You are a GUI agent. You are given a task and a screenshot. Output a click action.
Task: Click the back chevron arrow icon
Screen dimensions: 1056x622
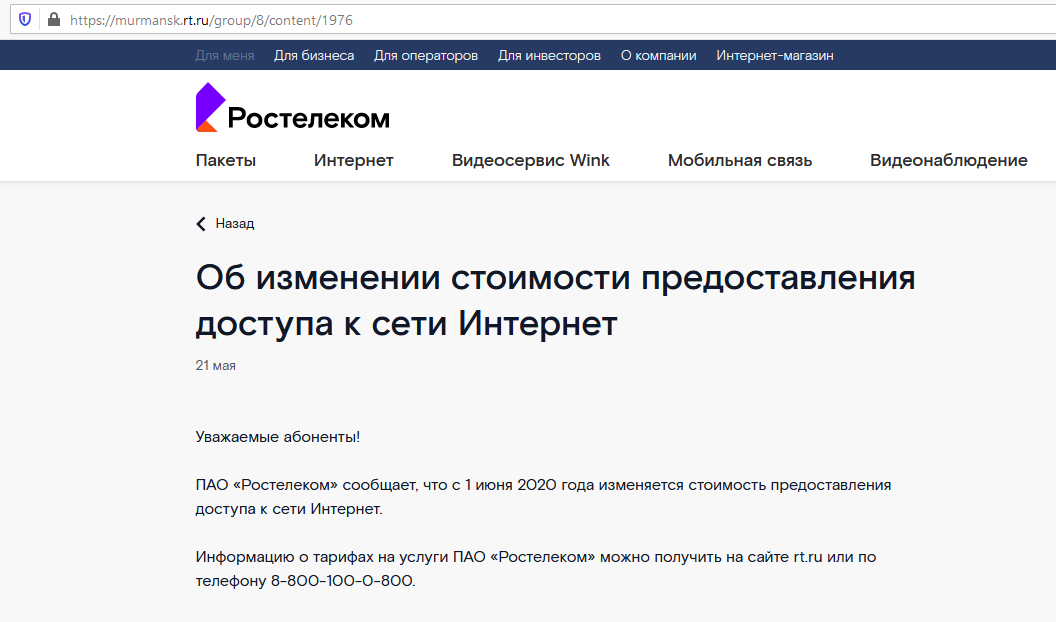[201, 223]
